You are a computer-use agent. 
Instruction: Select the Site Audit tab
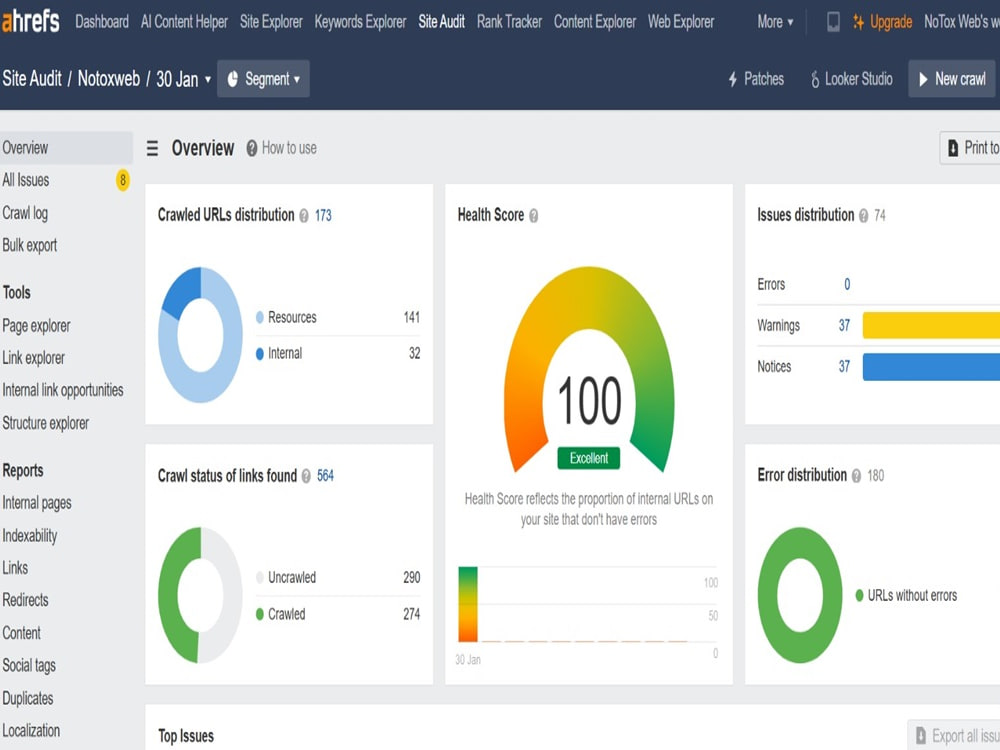(441, 22)
